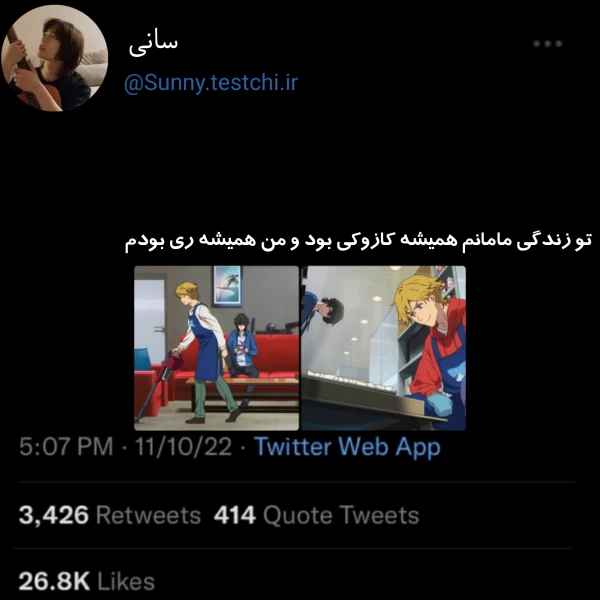Click the blue oven mitt in right image
Image resolution: width=600 pixels, height=600 pixels.
pos(439,404)
